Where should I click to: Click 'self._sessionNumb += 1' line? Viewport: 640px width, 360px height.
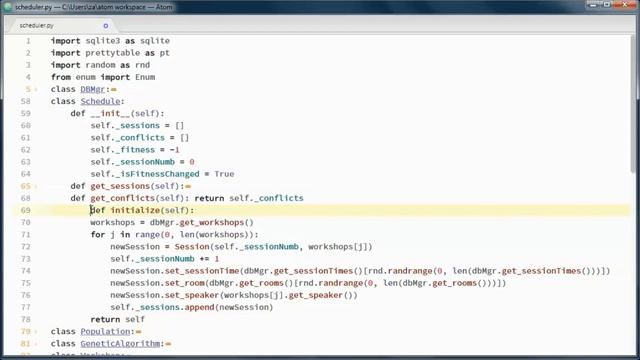[164, 259]
